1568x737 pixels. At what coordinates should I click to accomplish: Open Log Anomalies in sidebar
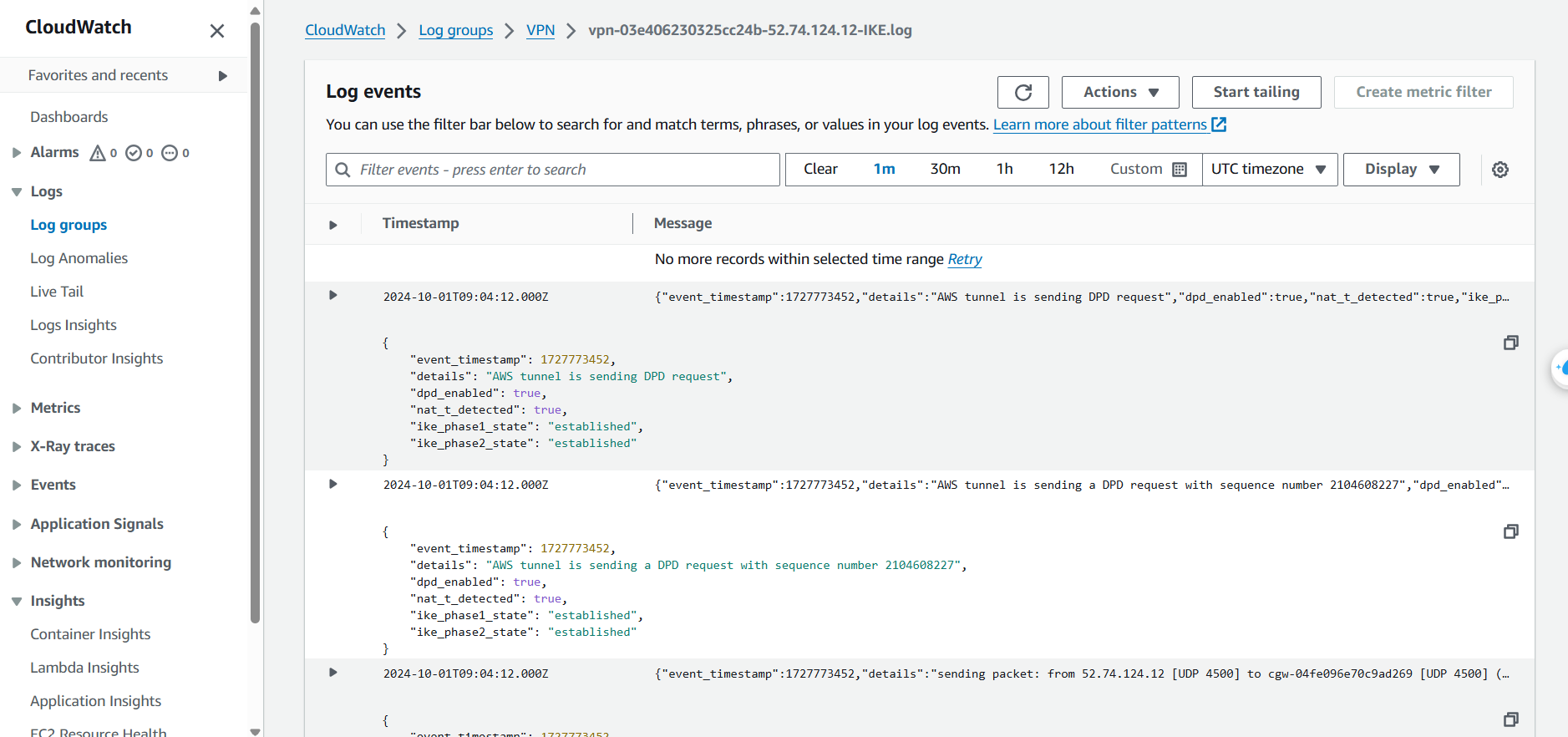79,258
